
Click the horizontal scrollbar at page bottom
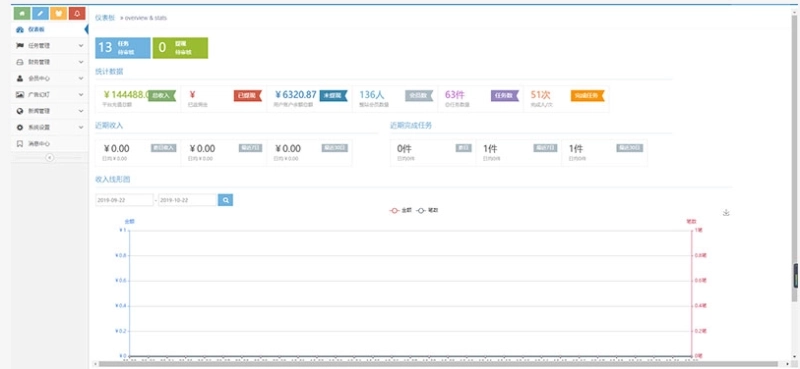(439, 364)
